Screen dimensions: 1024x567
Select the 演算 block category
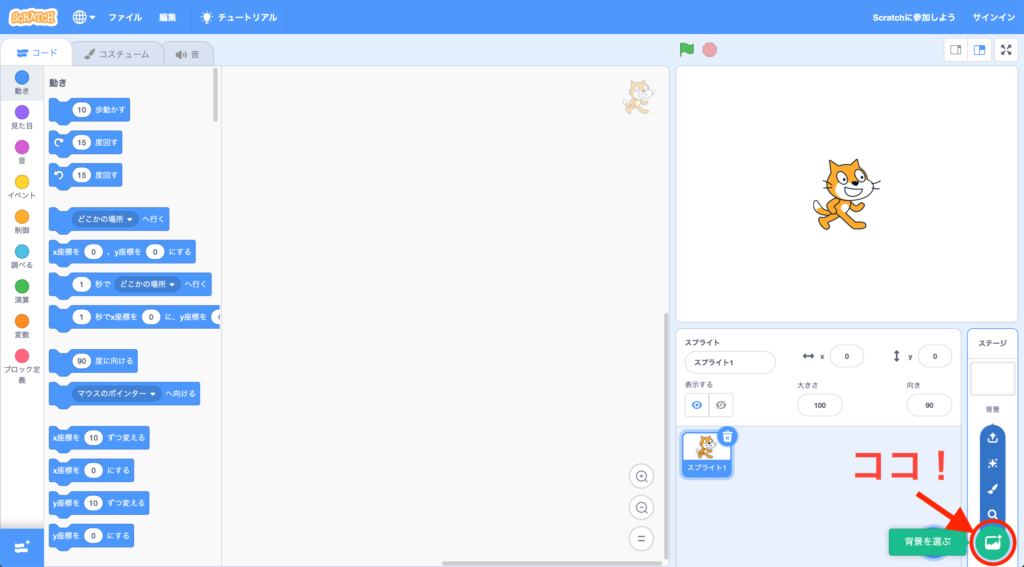click(x=22, y=291)
